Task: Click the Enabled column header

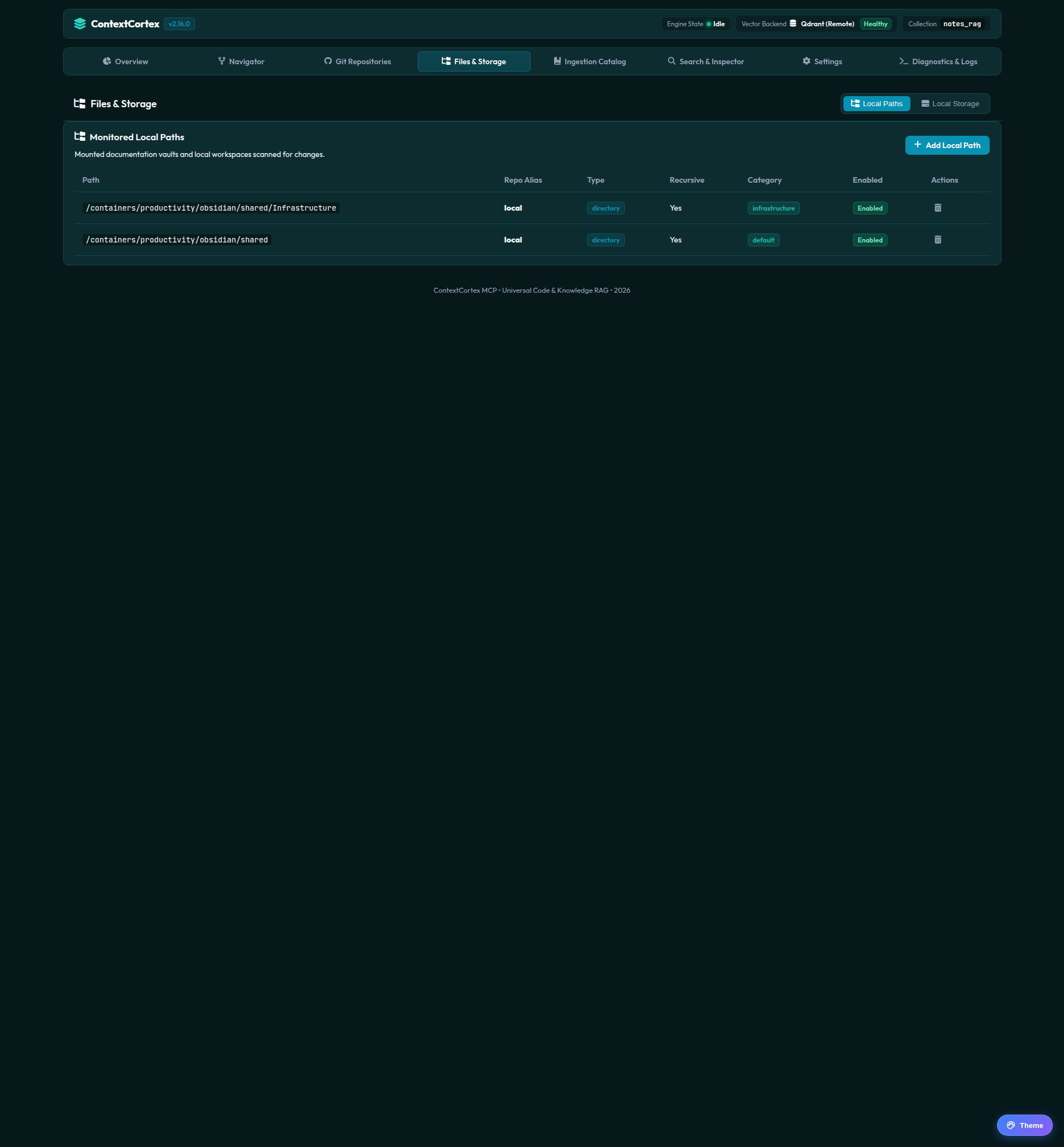Action: (867, 180)
